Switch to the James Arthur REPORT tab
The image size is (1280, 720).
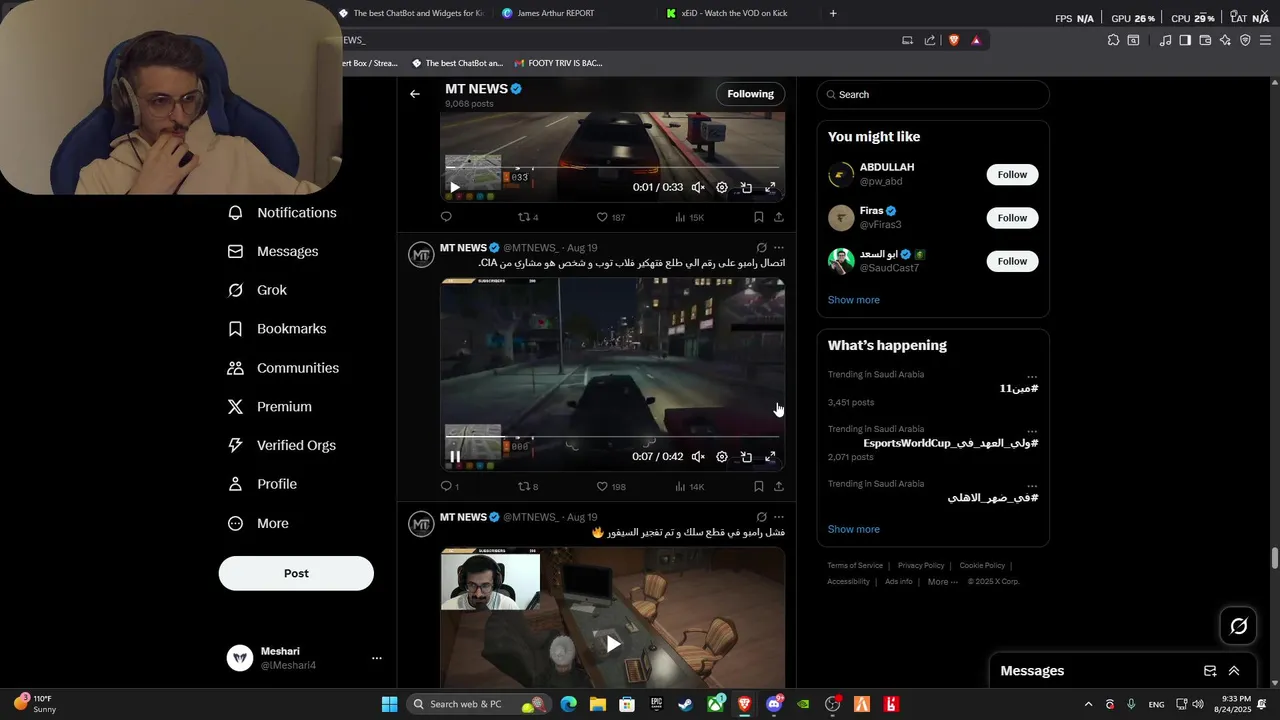click(573, 13)
